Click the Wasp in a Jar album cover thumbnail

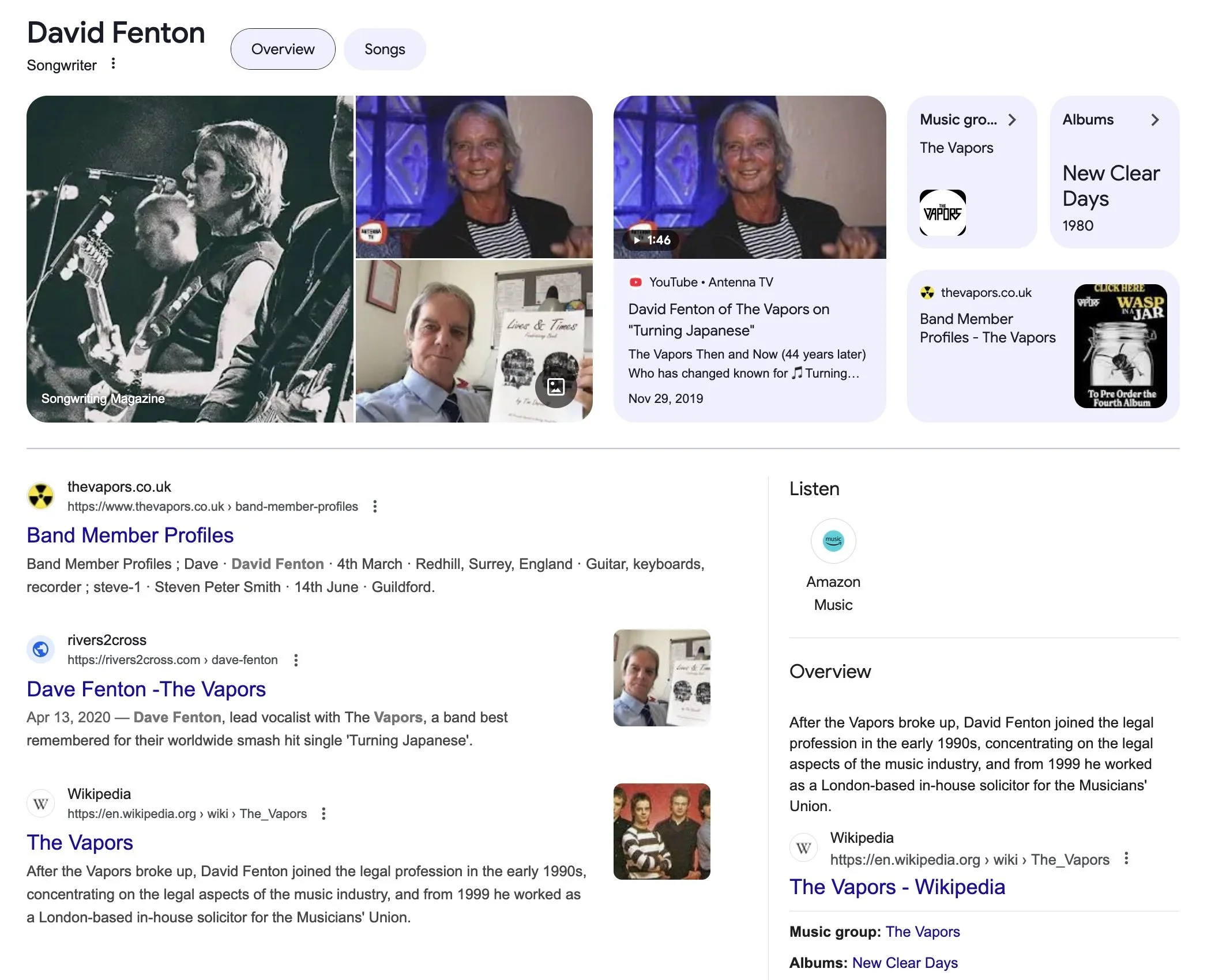point(1120,346)
